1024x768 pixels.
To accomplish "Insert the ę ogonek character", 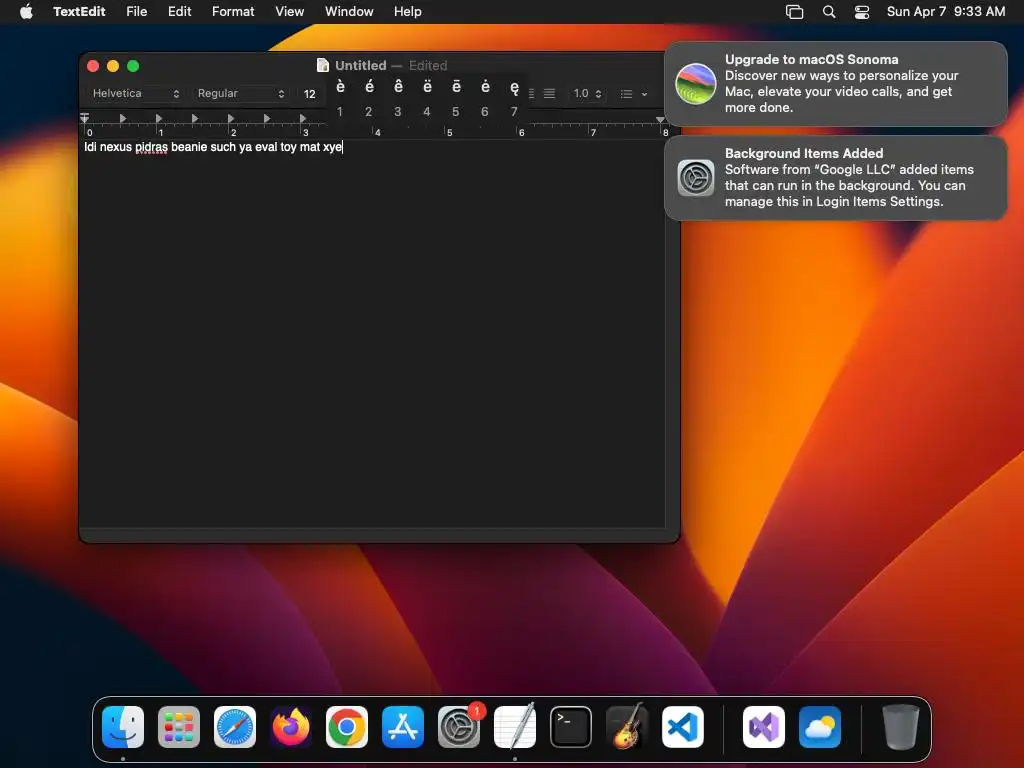I will (x=514, y=88).
